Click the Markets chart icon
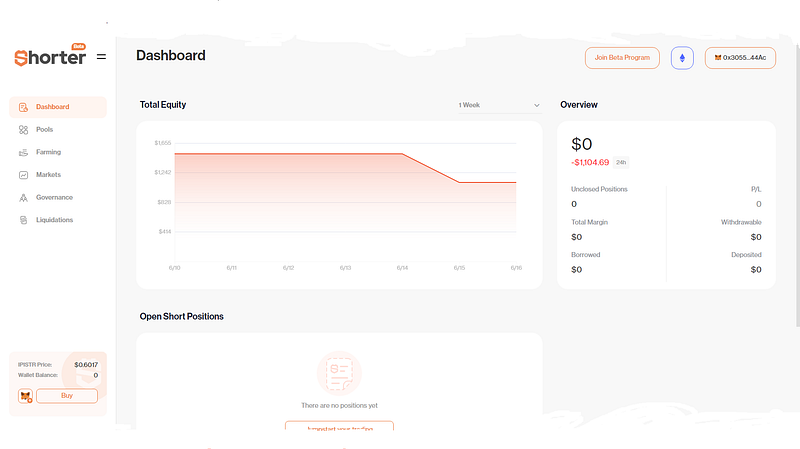 click(x=23, y=175)
